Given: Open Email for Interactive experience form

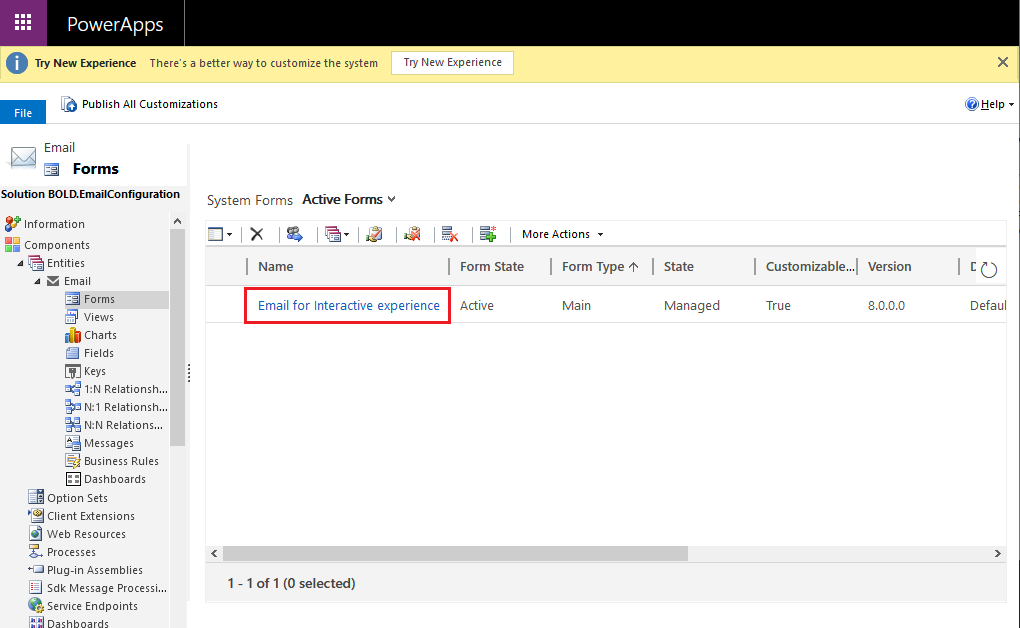Looking at the screenshot, I should 349,306.
